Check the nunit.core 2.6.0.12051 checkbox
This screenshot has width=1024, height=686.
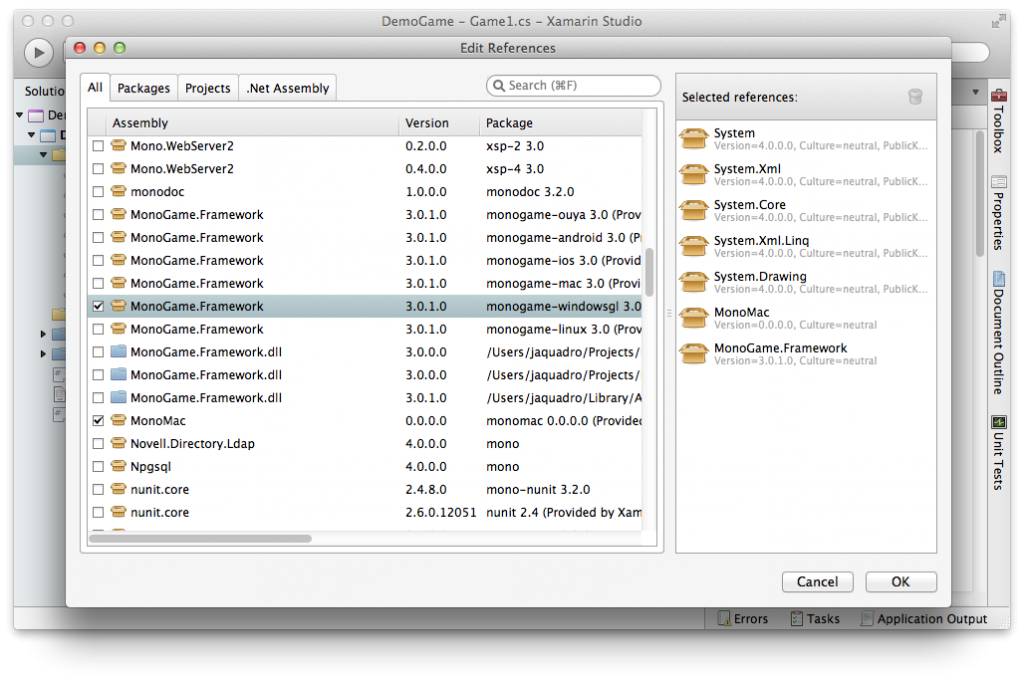point(98,512)
